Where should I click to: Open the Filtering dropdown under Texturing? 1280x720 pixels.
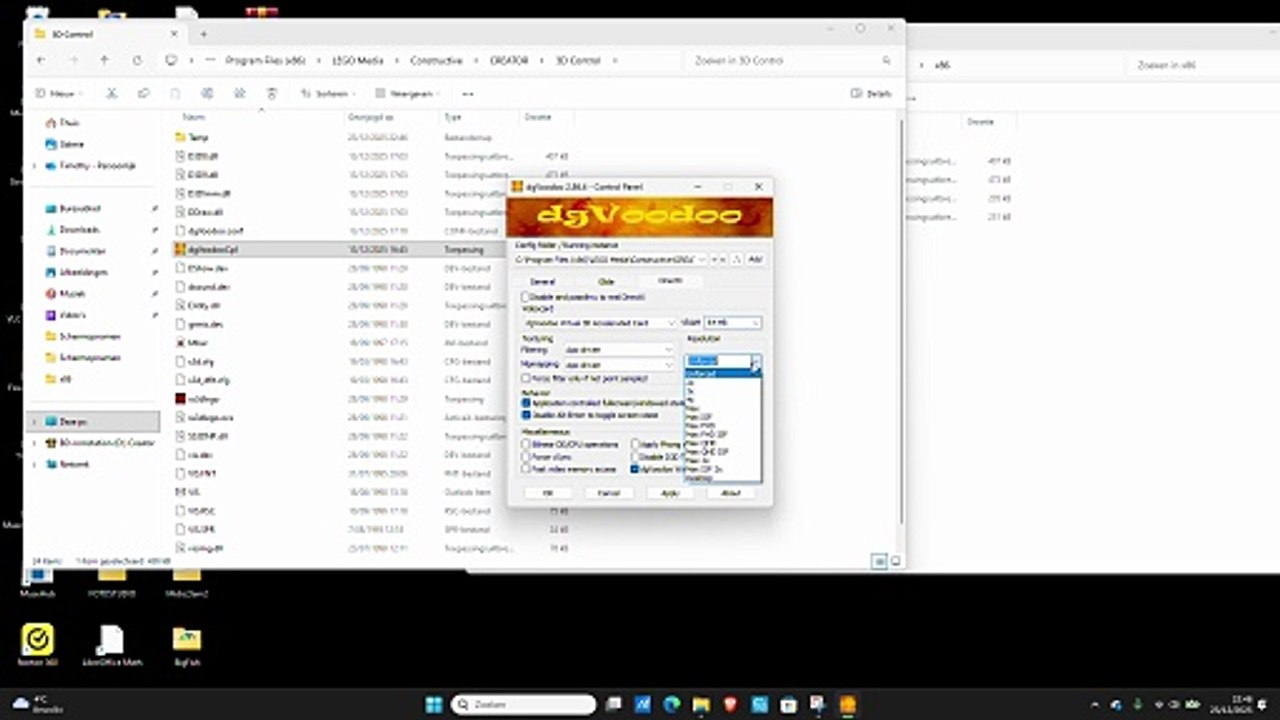click(618, 350)
